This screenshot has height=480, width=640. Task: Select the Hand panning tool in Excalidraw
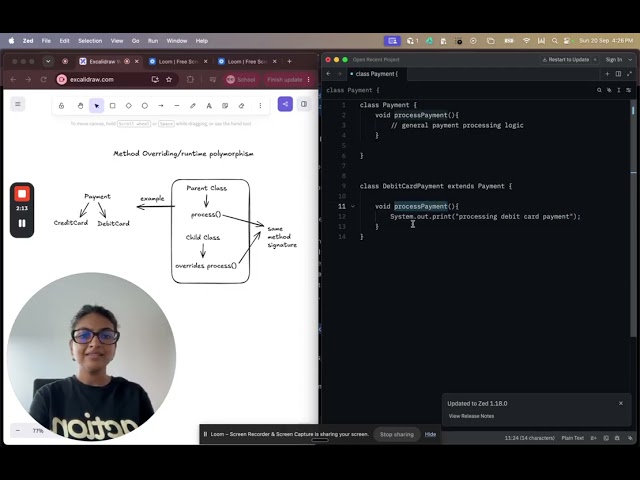click(80, 106)
